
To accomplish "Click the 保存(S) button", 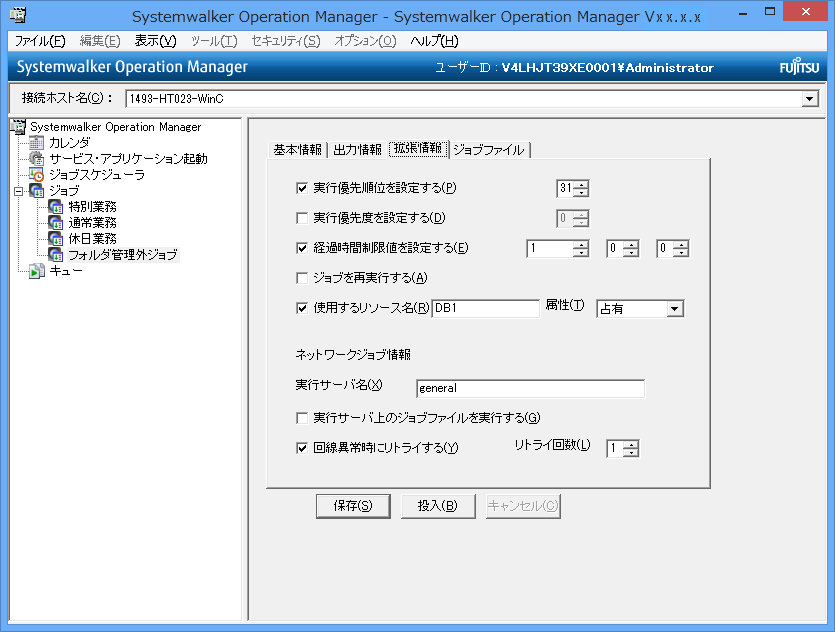I will [x=353, y=506].
